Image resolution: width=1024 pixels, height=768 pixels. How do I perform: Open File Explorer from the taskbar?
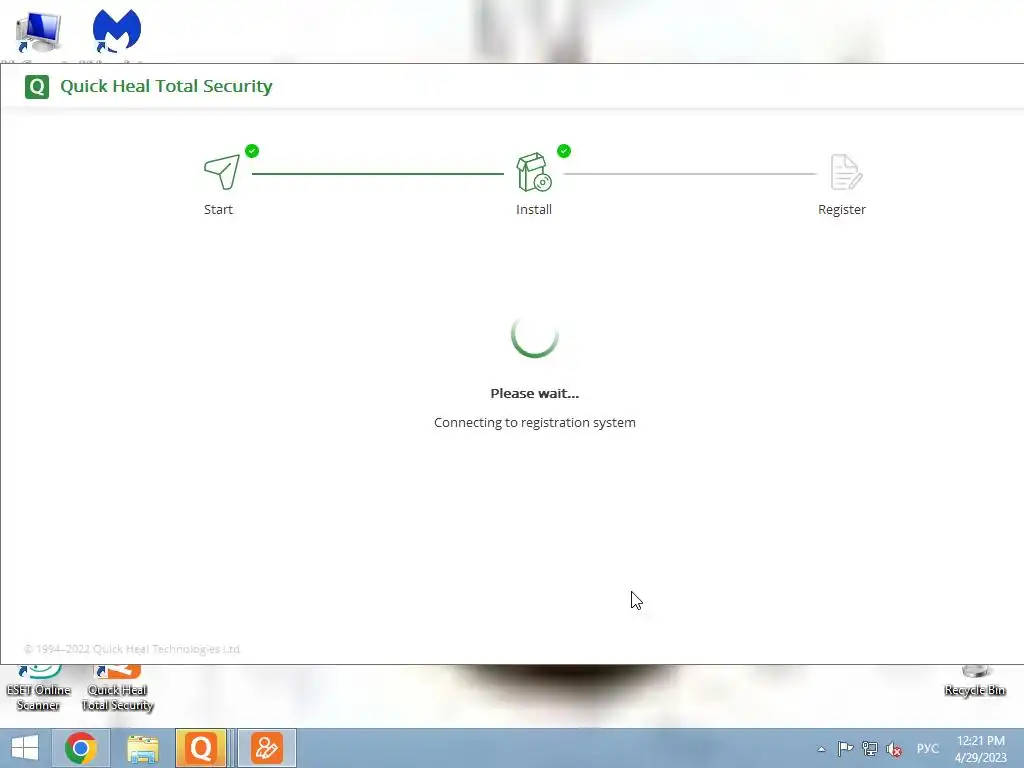[143, 748]
